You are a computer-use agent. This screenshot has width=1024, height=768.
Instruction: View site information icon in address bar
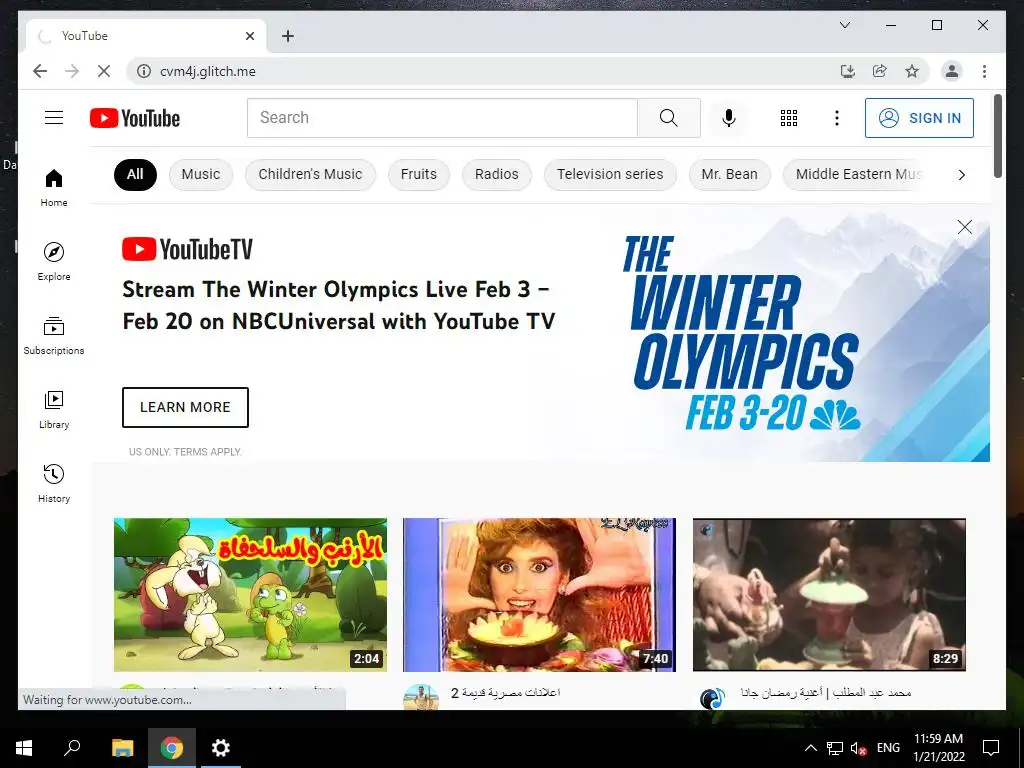coord(144,71)
